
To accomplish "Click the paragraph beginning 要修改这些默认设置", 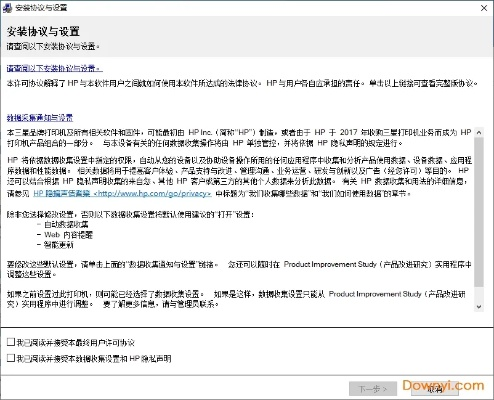I will coord(239,269).
